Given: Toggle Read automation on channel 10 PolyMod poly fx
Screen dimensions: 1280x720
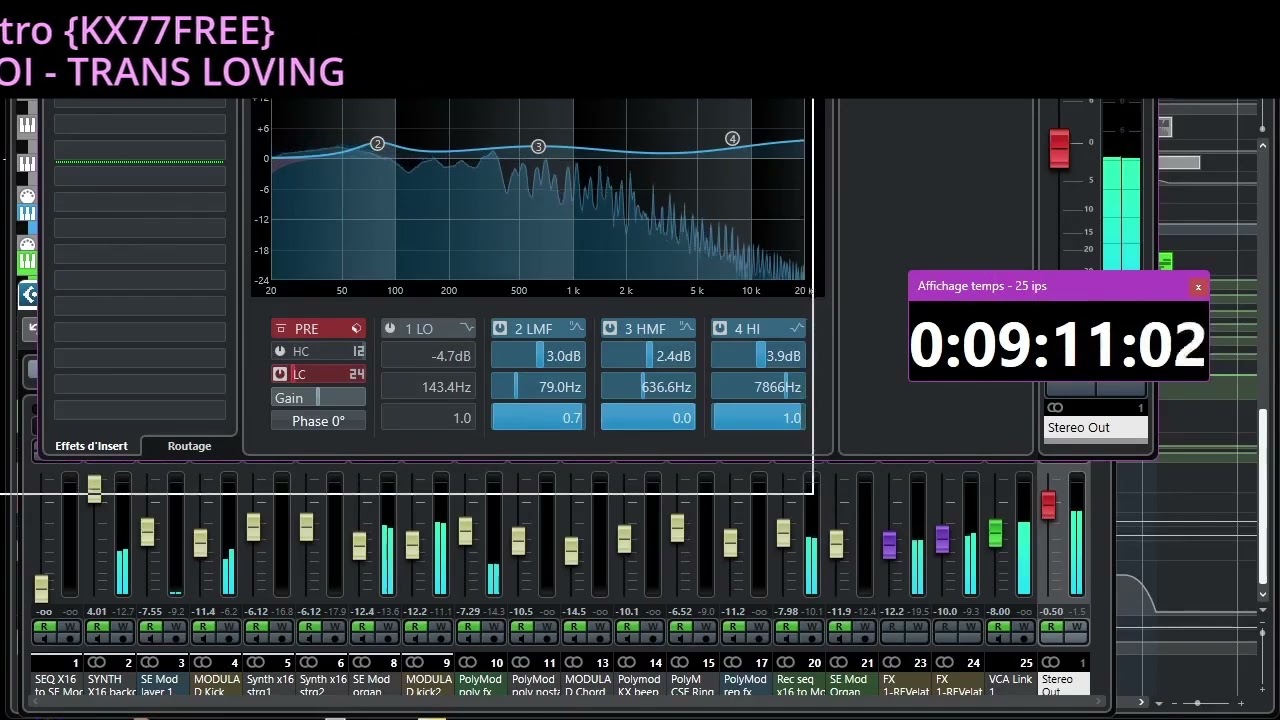Looking at the screenshot, I should (468, 627).
